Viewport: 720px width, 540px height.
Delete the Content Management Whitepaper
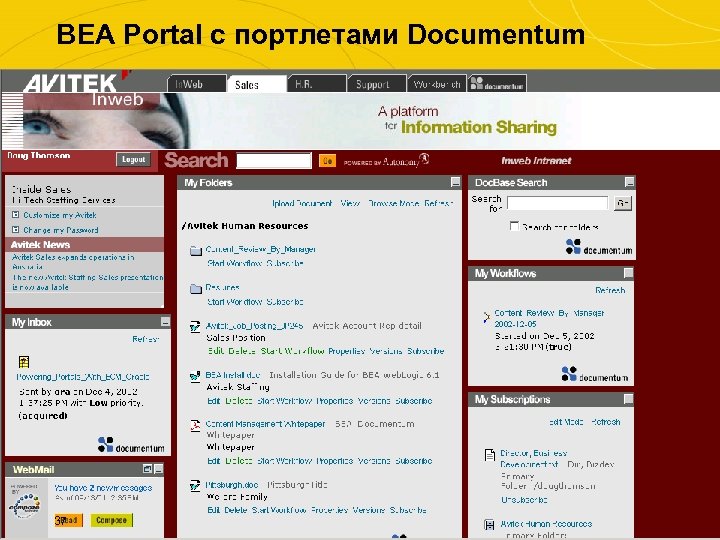pos(239,461)
